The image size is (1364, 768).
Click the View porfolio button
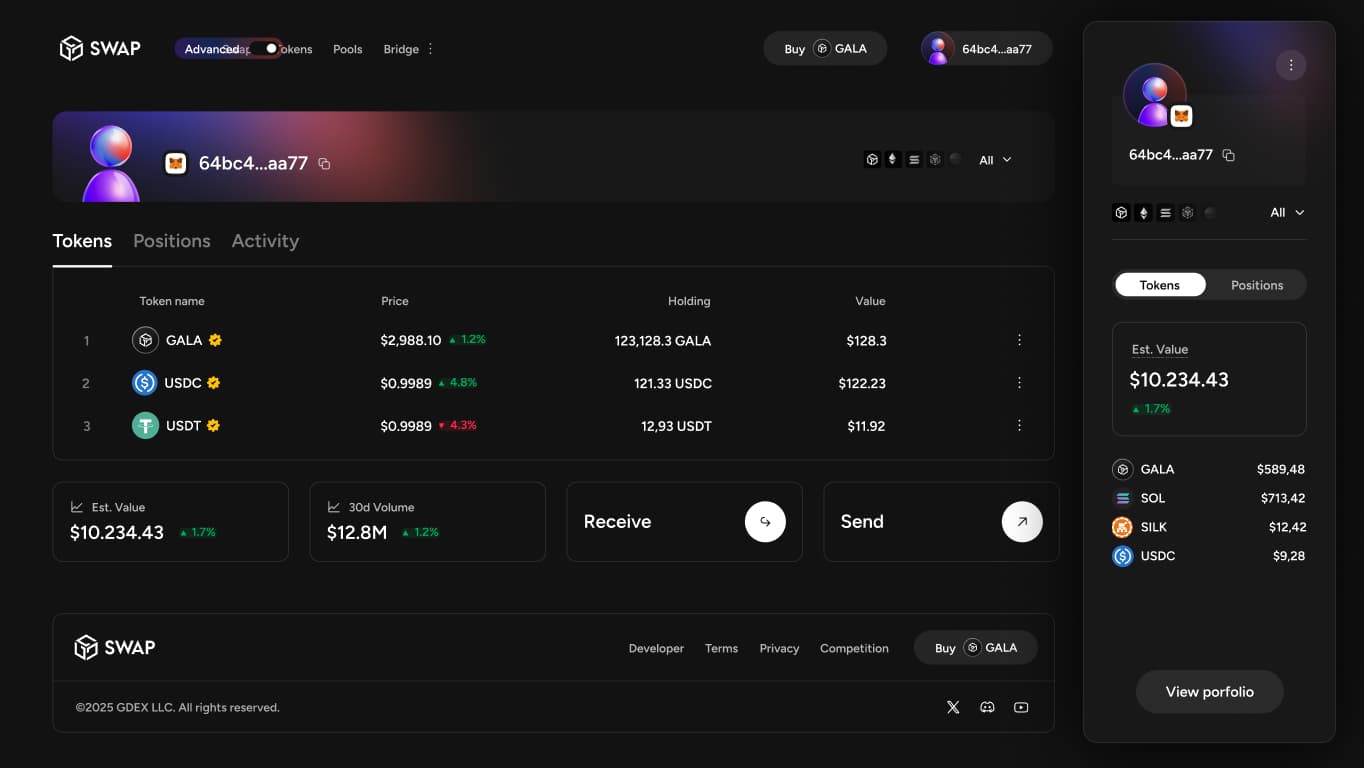pos(1209,692)
